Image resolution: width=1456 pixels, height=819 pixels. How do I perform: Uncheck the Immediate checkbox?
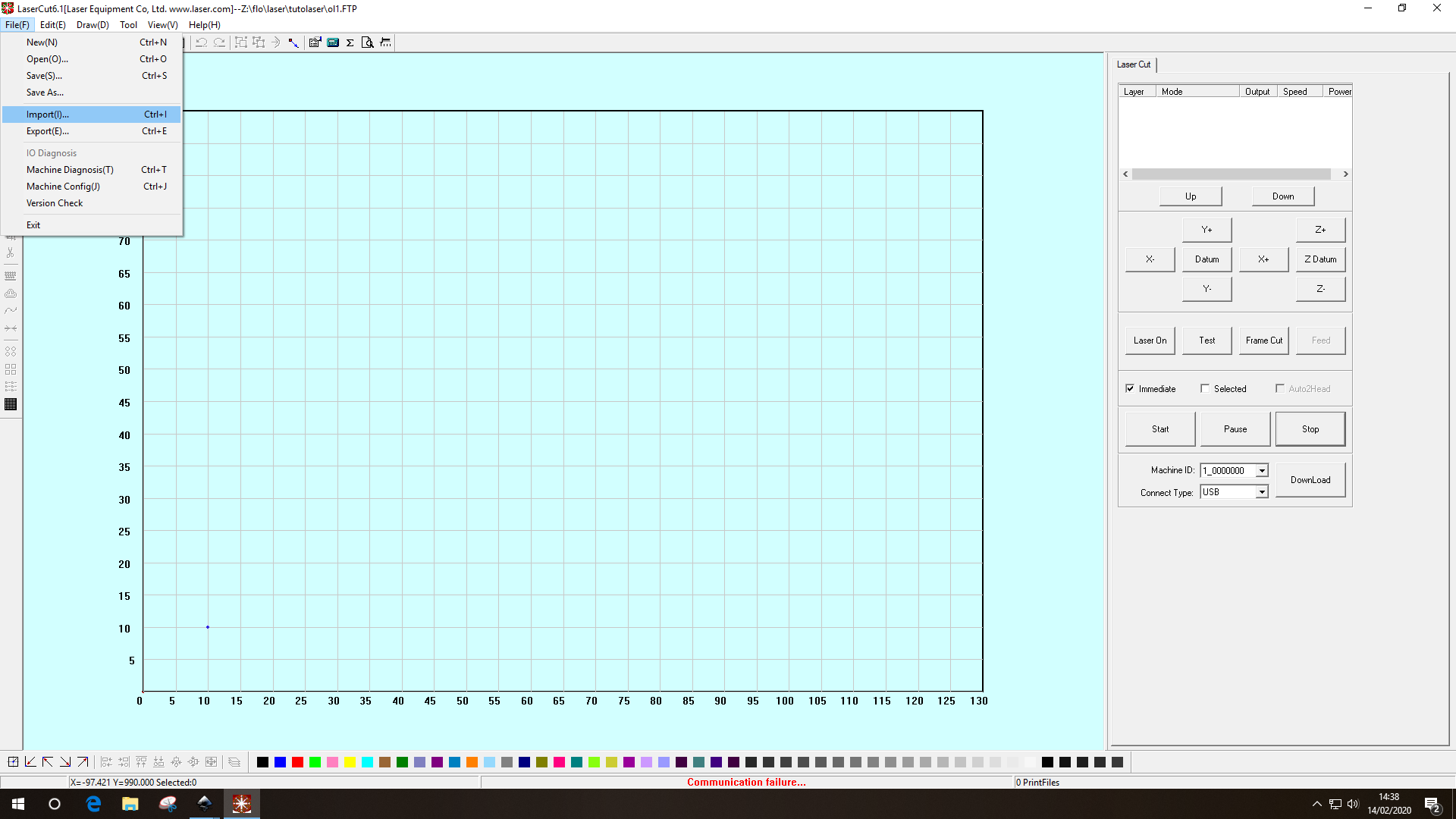[x=1130, y=388]
